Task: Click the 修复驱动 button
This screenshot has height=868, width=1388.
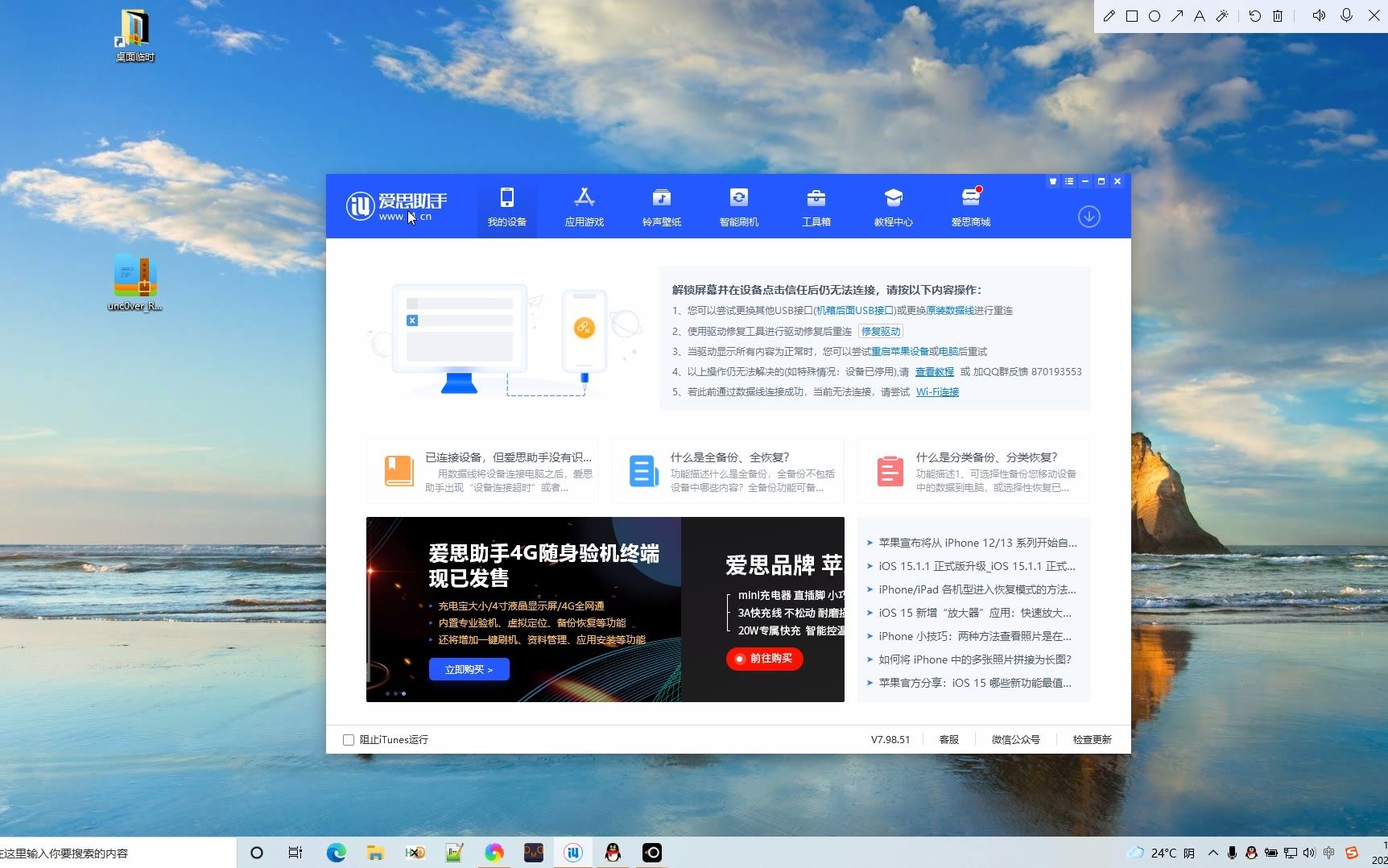Action: [881, 331]
